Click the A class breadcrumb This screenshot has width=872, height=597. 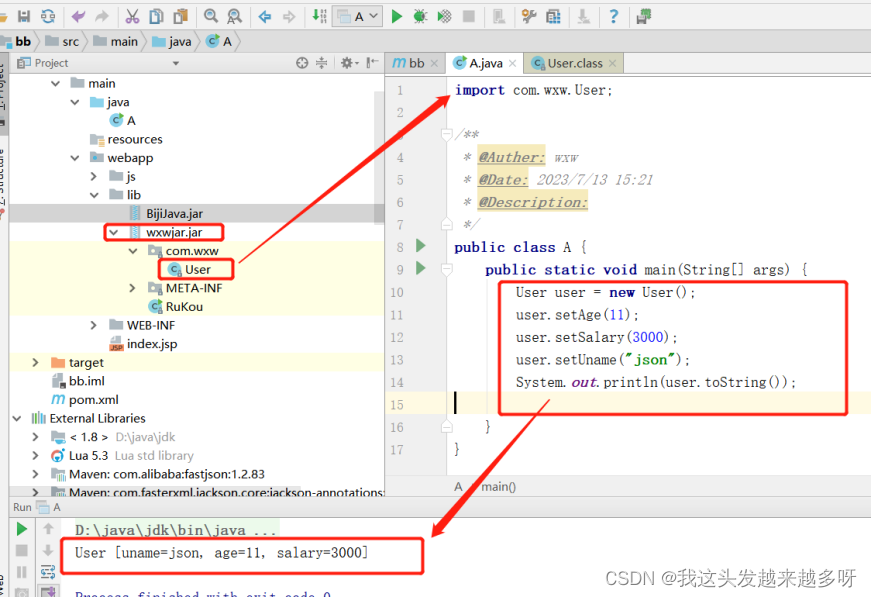[219, 42]
